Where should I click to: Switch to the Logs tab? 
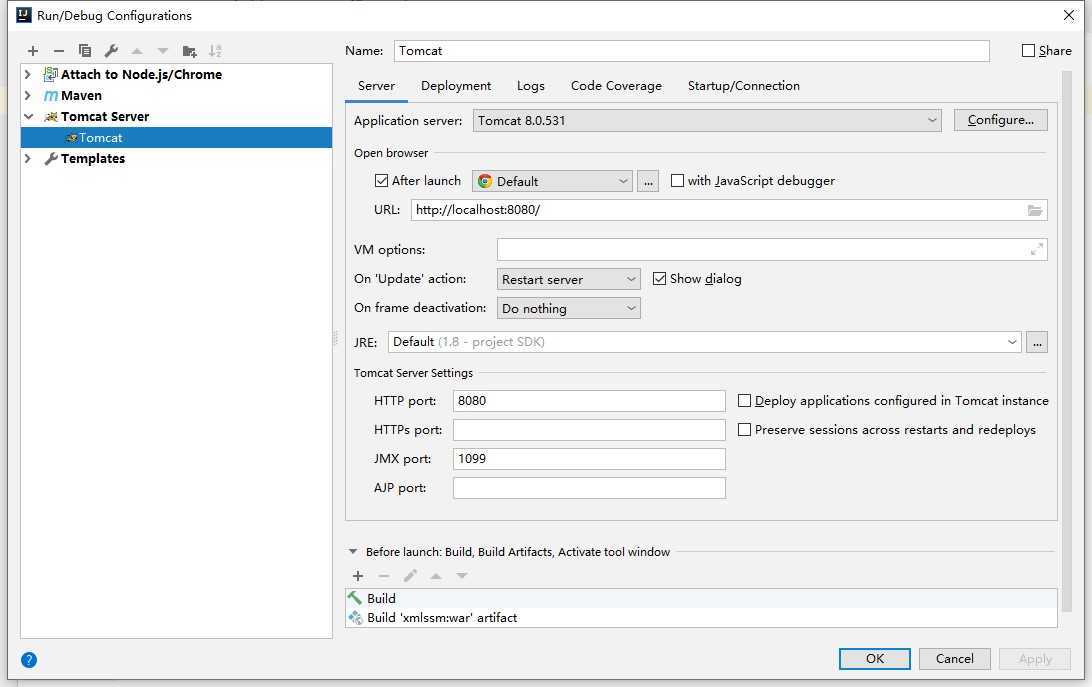531,86
